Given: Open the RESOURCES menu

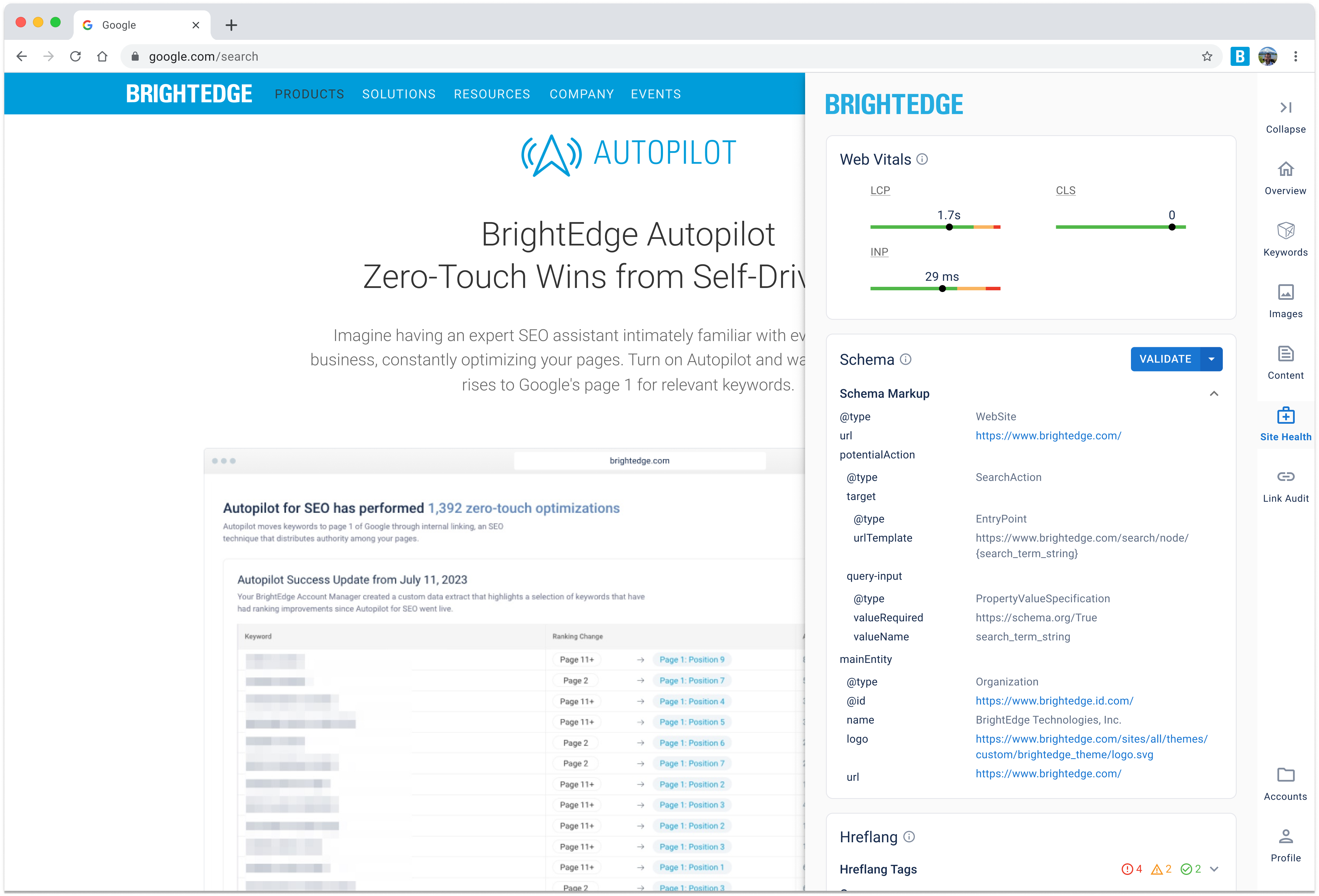Looking at the screenshot, I should pos(491,94).
